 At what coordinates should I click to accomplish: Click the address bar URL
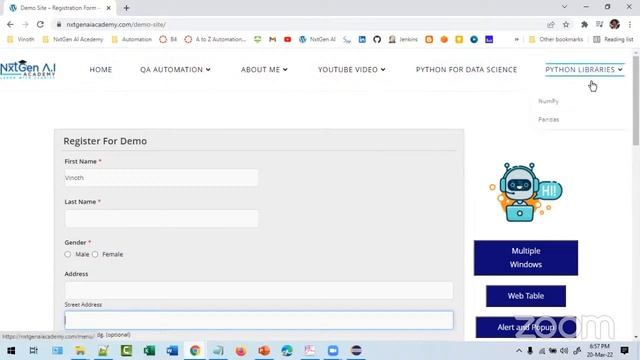pyautogui.click(x=116, y=24)
